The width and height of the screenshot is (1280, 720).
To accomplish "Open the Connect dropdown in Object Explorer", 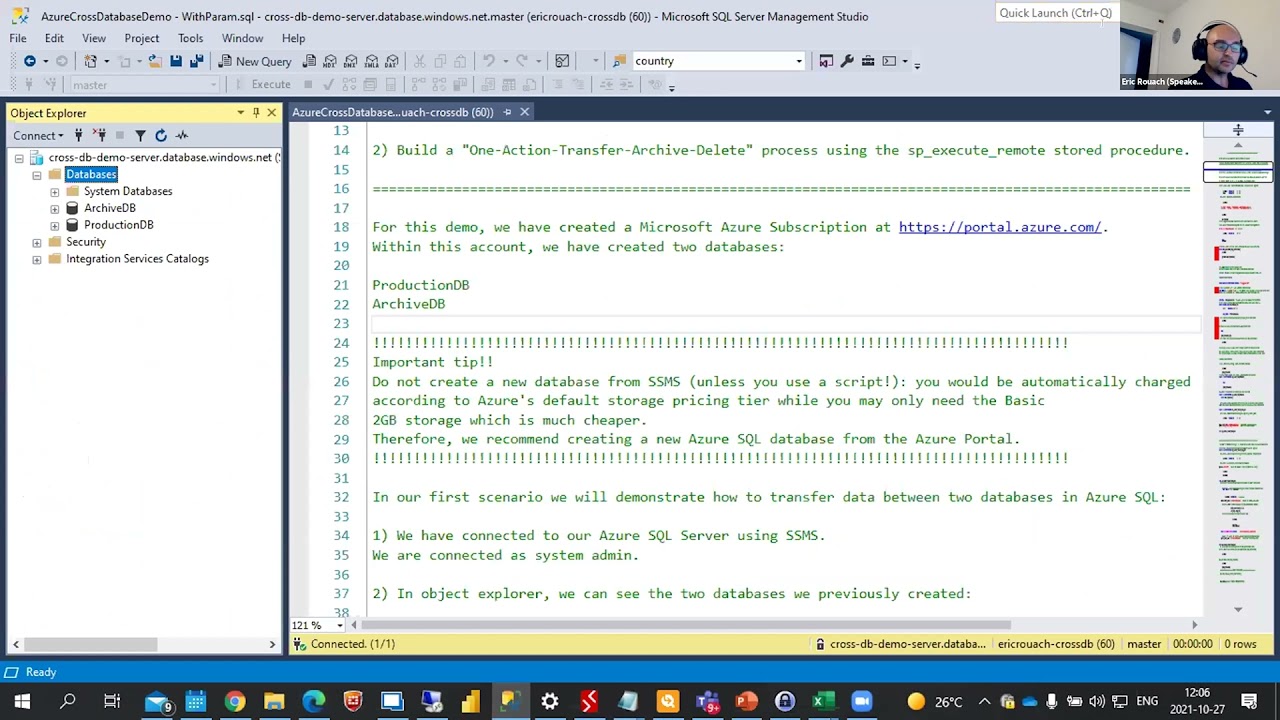I will (38, 135).
